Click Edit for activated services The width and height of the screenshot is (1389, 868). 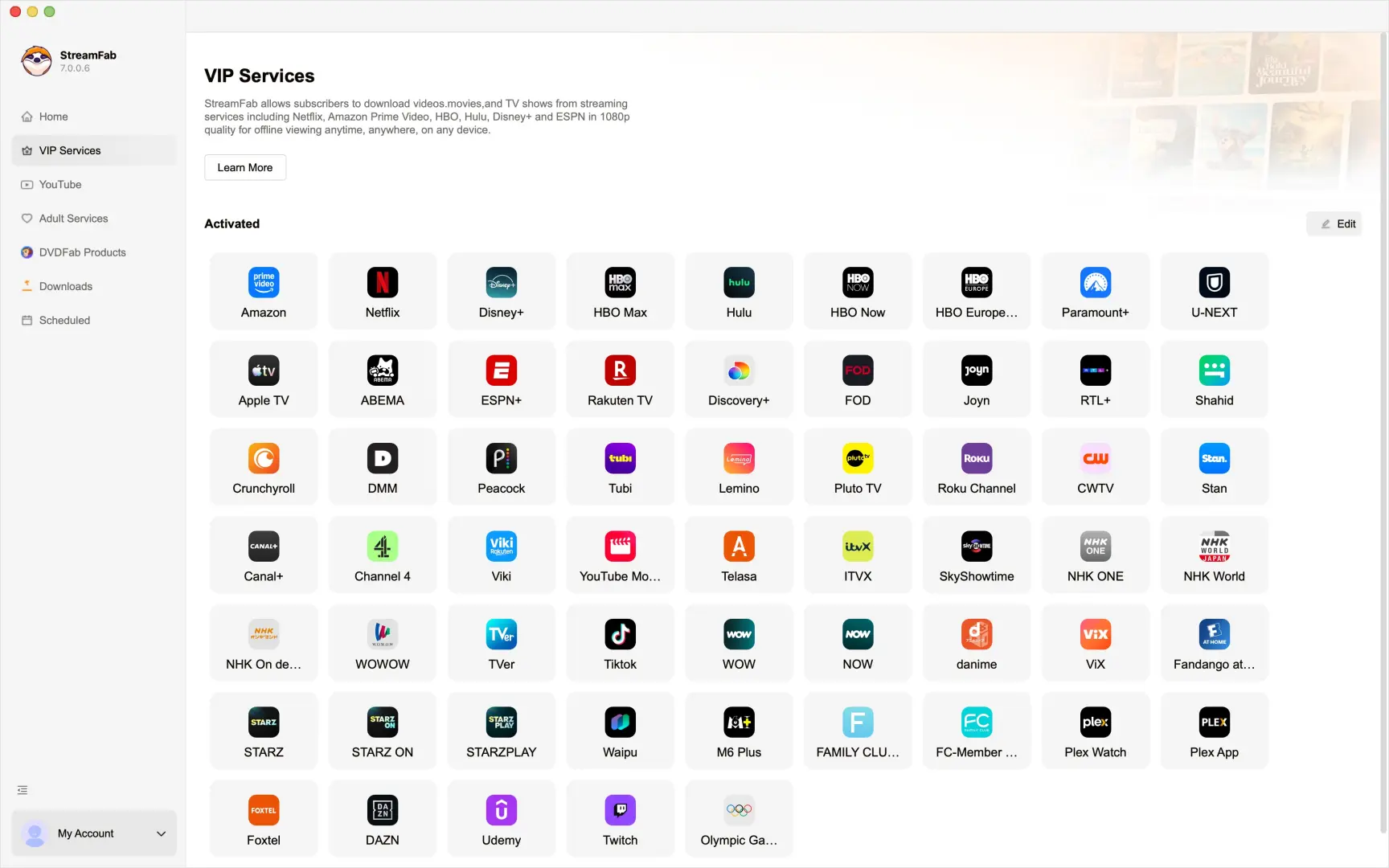tap(1334, 224)
